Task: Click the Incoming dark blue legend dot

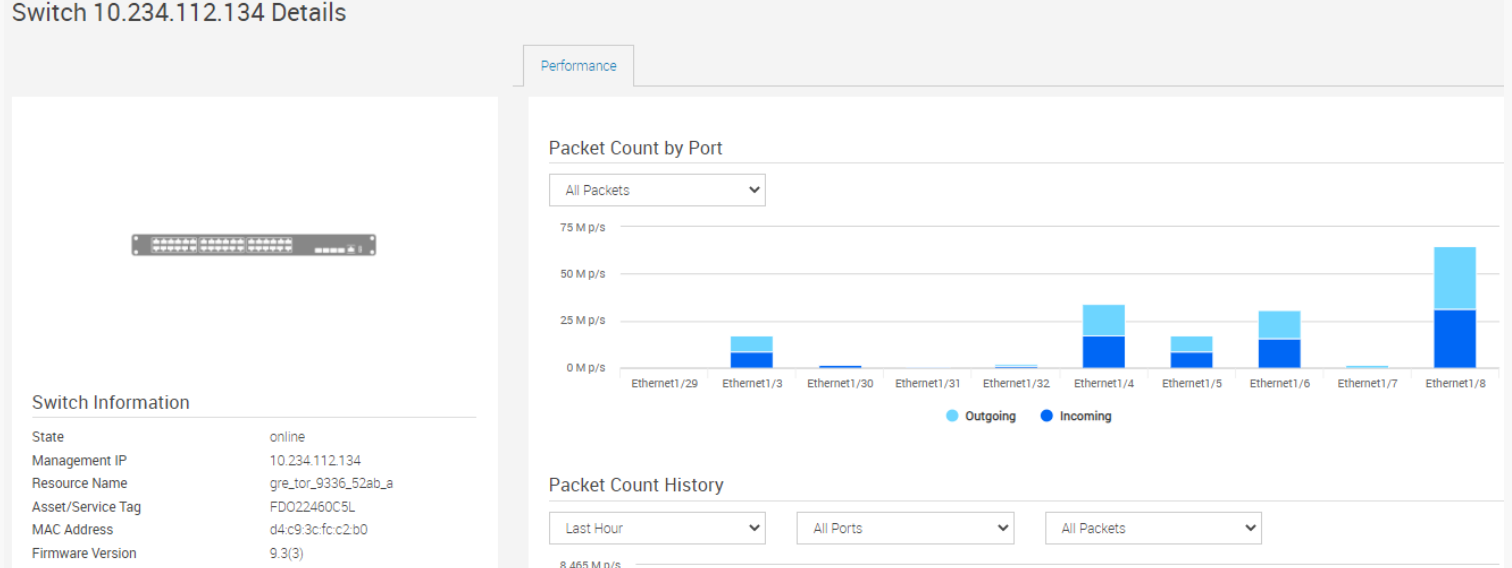Action: pyautogui.click(x=1047, y=416)
